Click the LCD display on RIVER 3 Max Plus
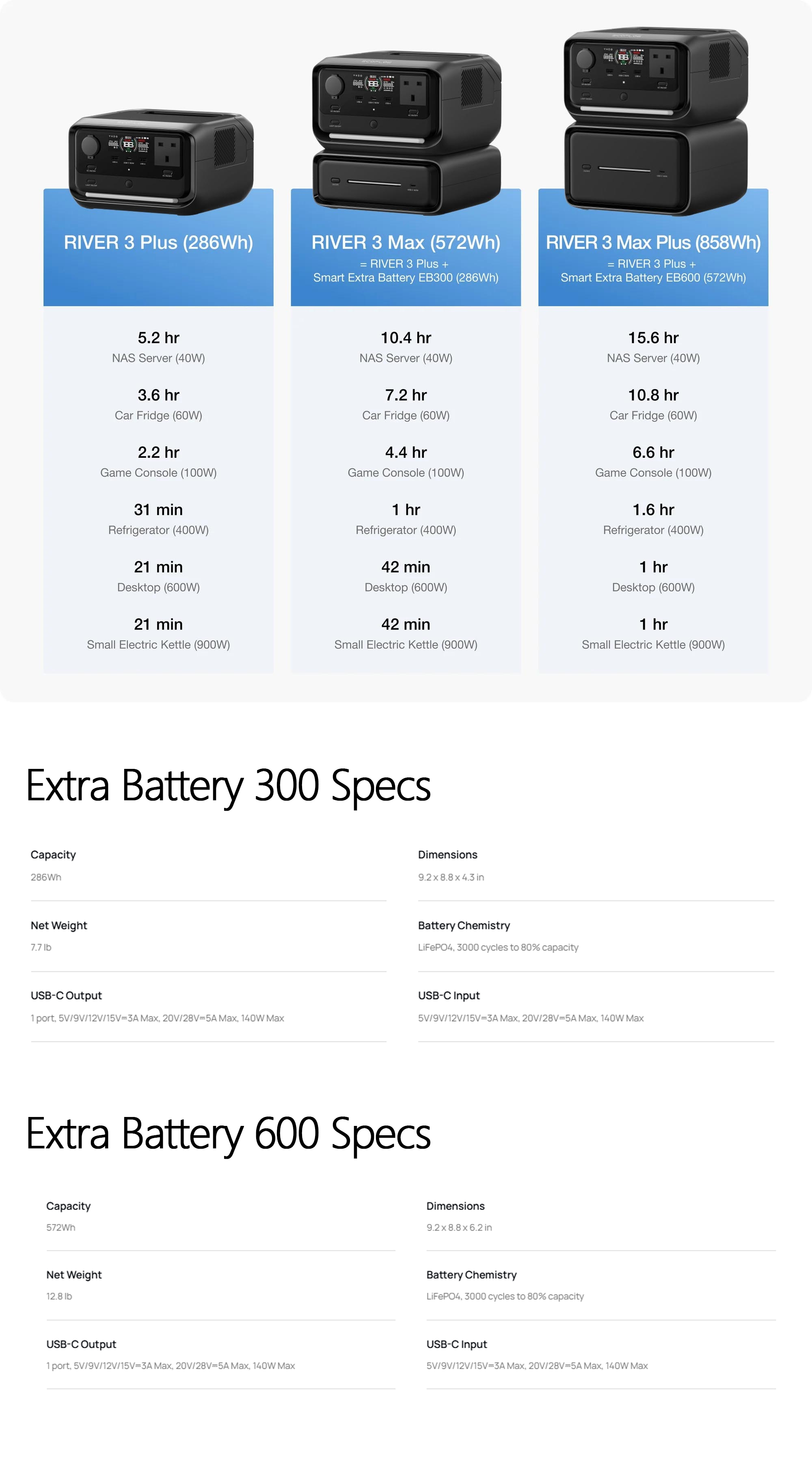The image size is (812, 1474). coord(623,57)
